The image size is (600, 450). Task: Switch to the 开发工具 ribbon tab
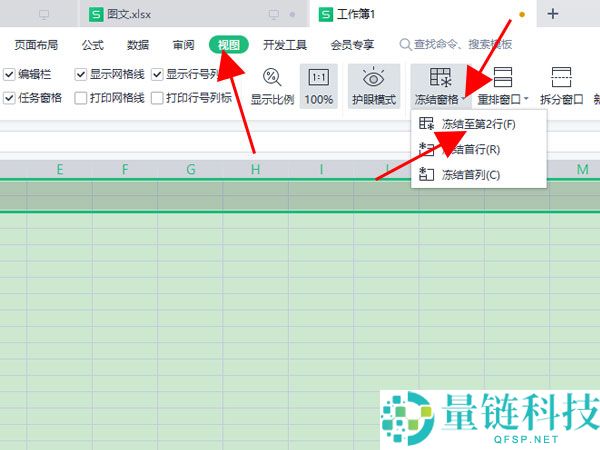283,45
